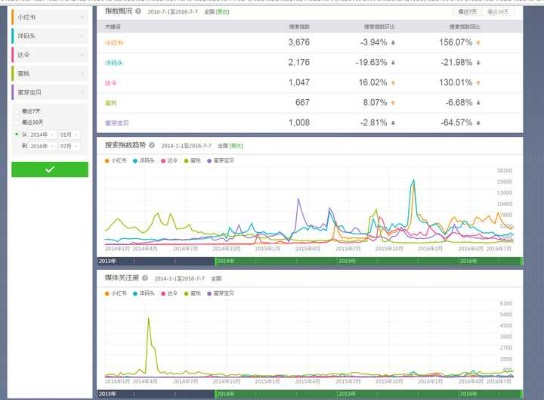Click the down arrow next to -64.57%
The image size is (544, 400).
478,123
